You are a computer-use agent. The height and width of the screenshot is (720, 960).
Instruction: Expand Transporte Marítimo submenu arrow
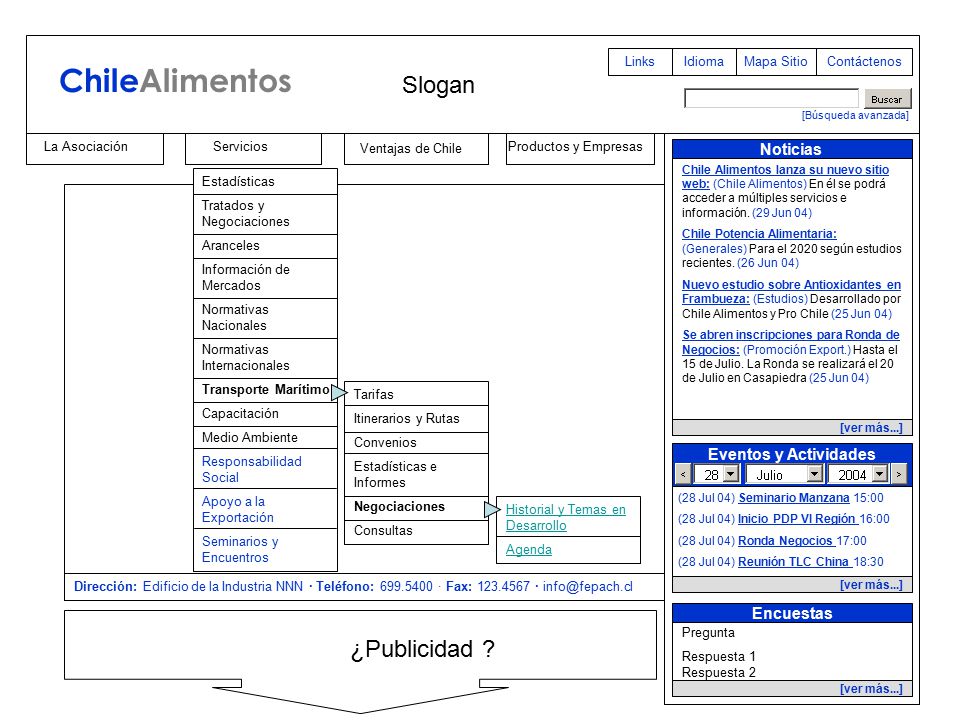click(x=339, y=392)
